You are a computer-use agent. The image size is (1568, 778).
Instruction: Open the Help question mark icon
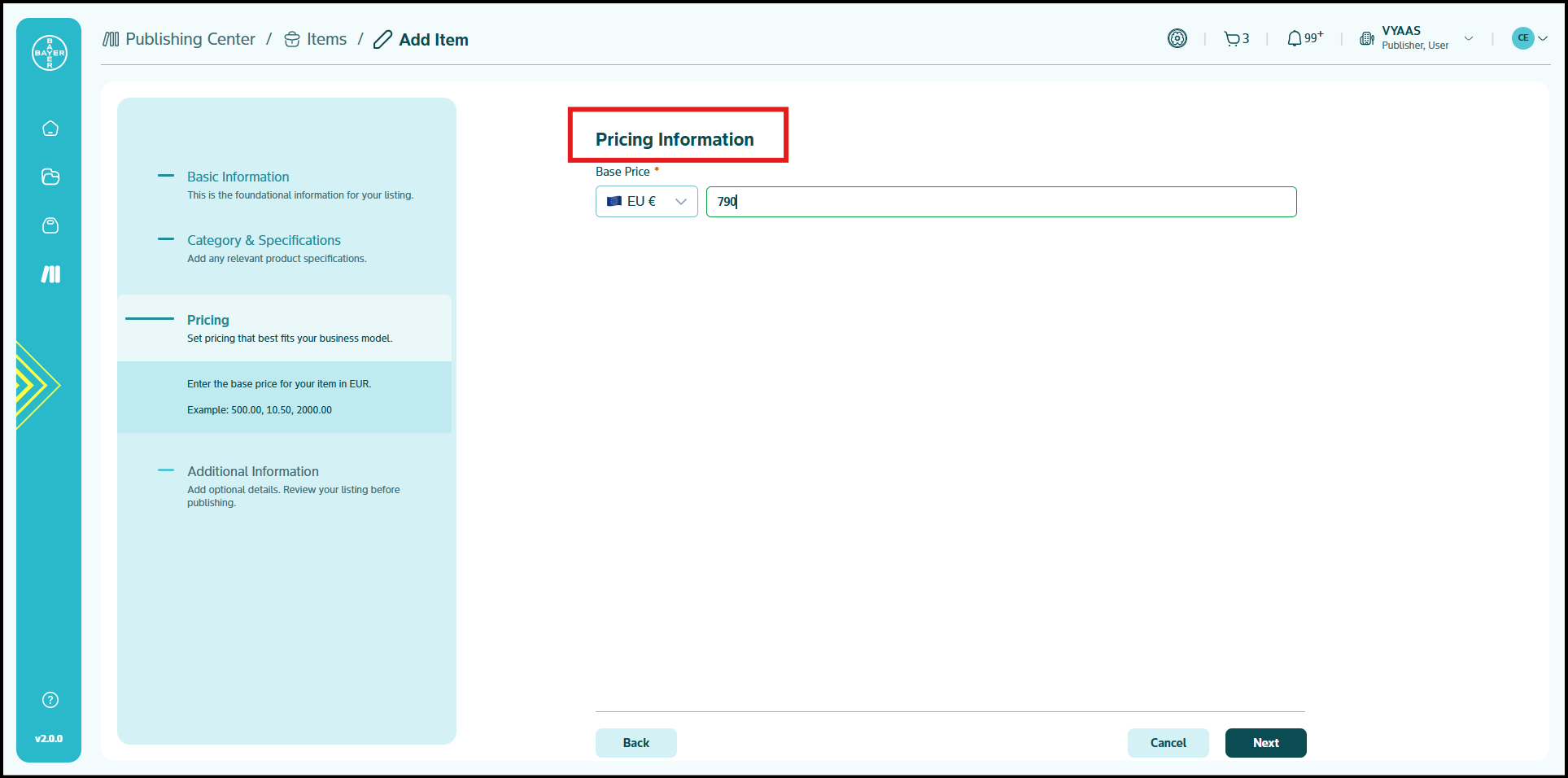point(50,700)
